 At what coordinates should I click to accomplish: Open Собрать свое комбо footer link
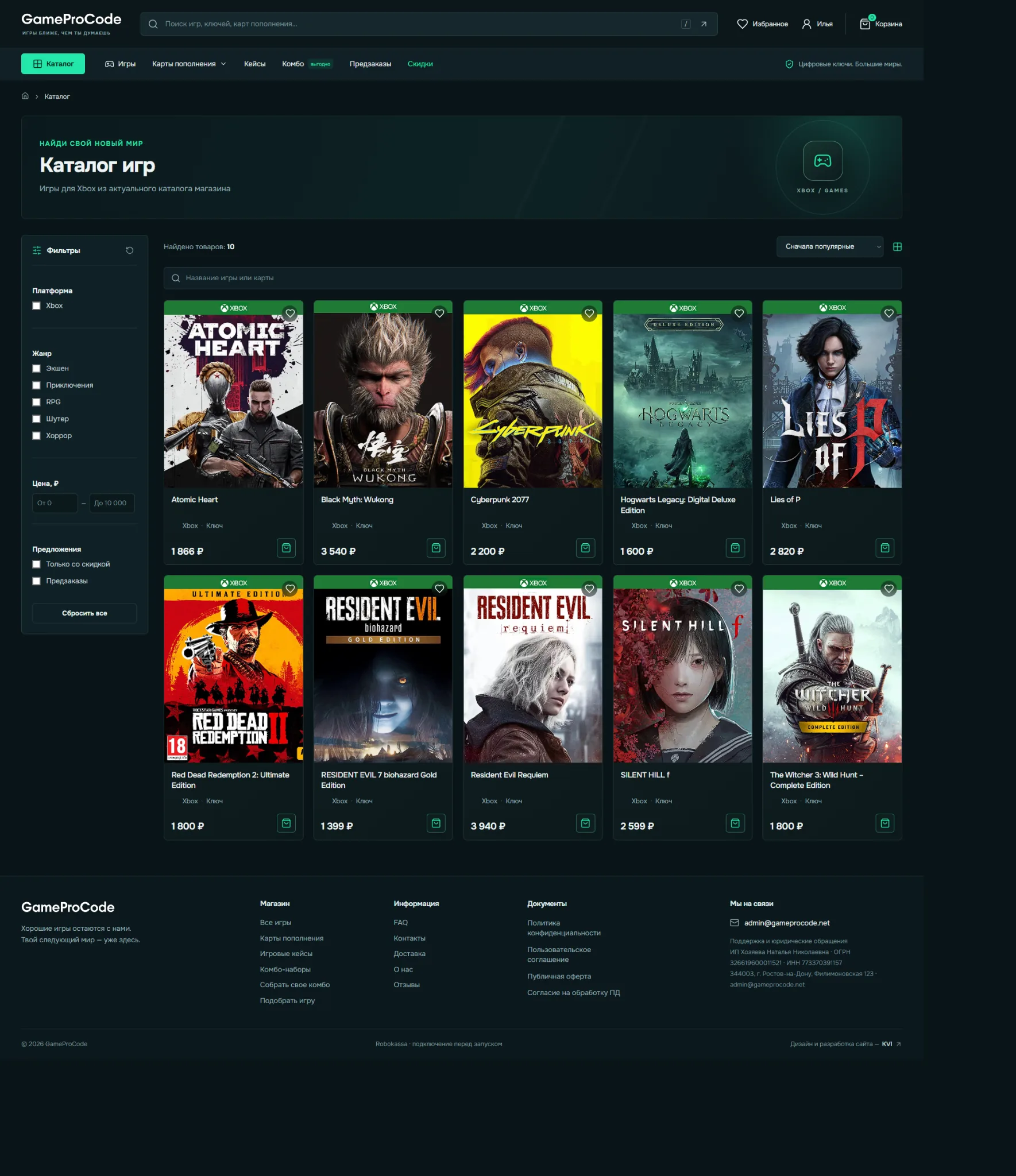pyautogui.click(x=295, y=985)
